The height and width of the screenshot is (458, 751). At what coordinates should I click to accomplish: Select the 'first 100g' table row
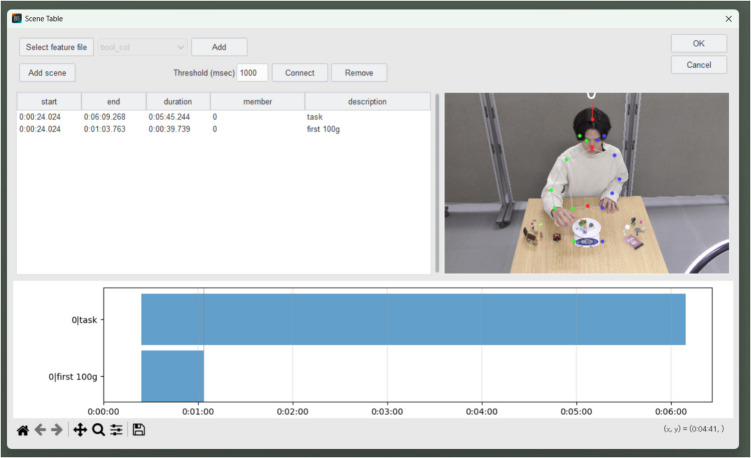[x=224, y=129]
